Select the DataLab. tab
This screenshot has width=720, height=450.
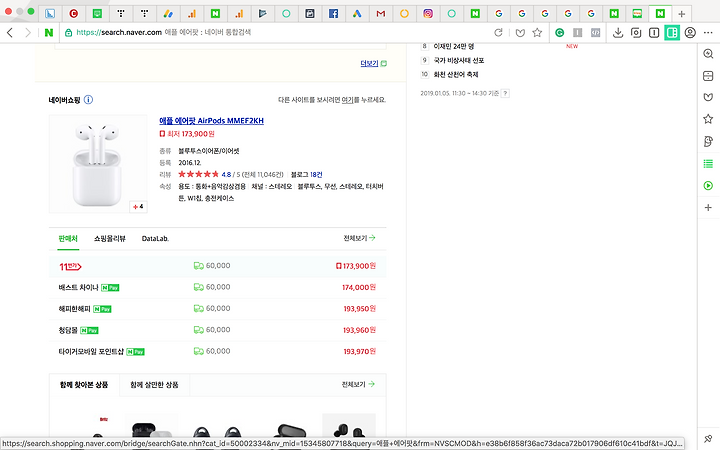pos(155,238)
